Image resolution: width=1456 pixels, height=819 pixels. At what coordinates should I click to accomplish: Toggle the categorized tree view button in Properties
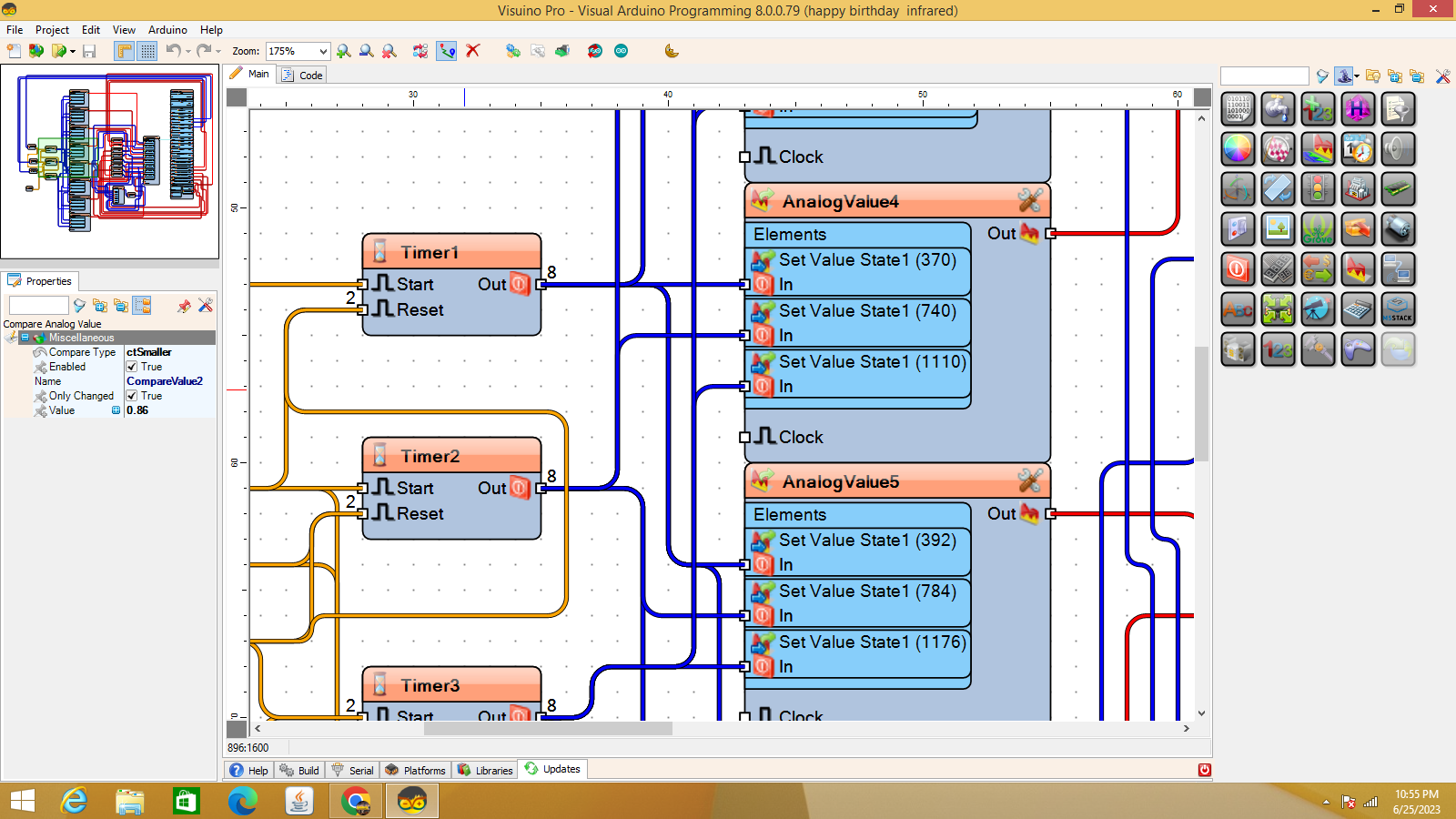click(142, 306)
